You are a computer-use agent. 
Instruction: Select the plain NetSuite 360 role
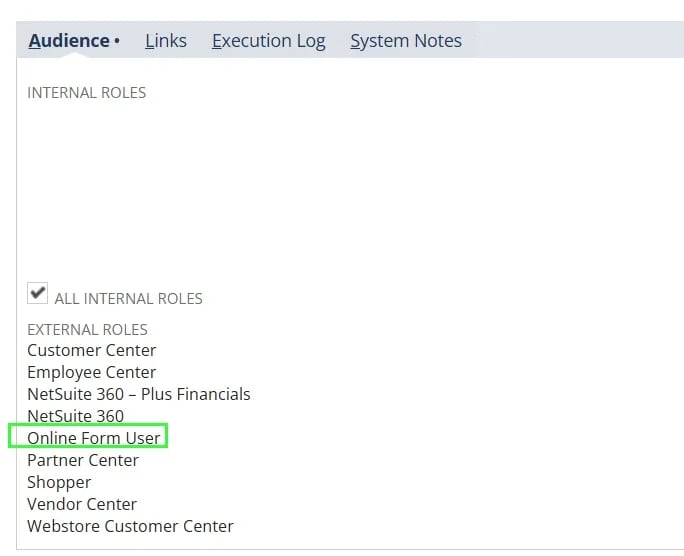[75, 416]
